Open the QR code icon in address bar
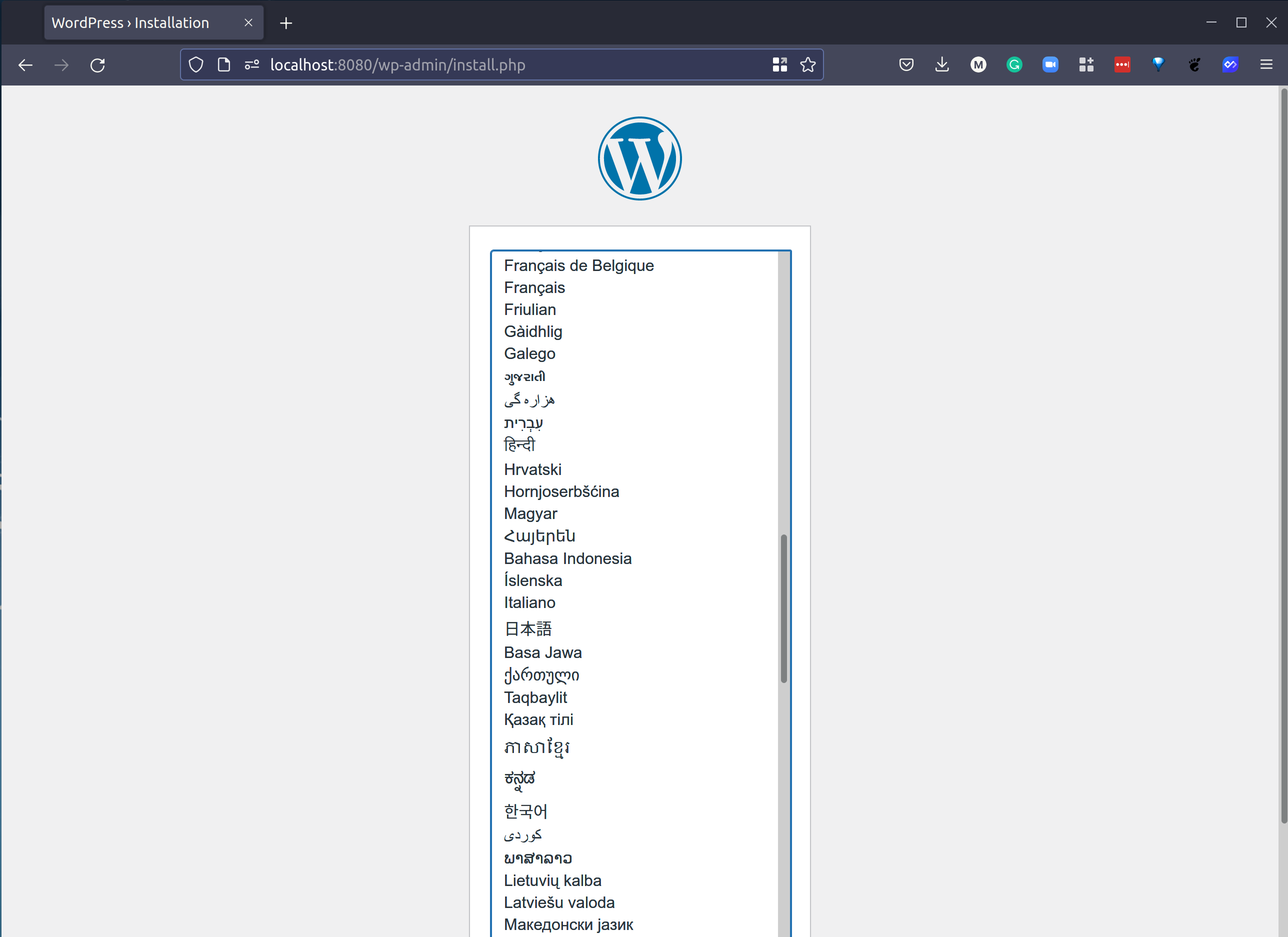The height and width of the screenshot is (937, 1288). point(779,64)
